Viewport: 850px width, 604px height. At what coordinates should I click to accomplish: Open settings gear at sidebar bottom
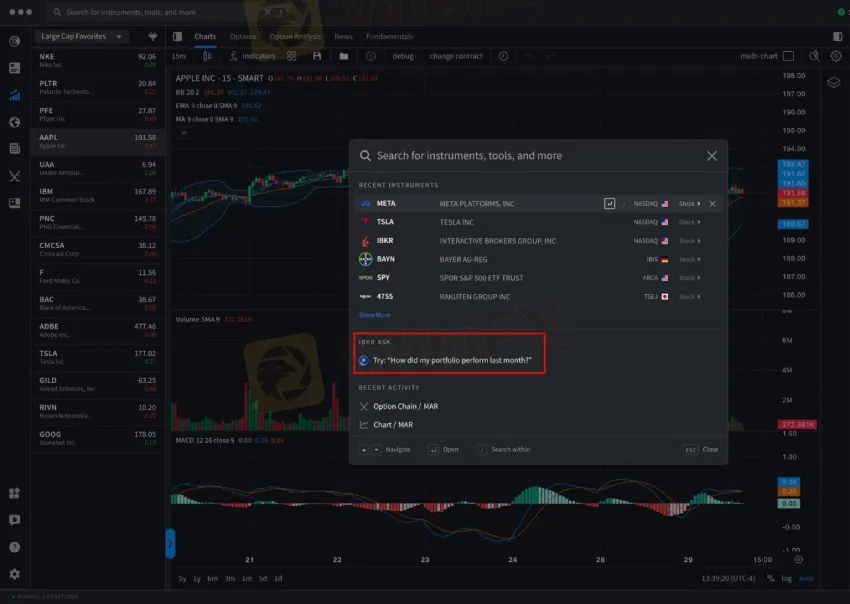[14, 574]
